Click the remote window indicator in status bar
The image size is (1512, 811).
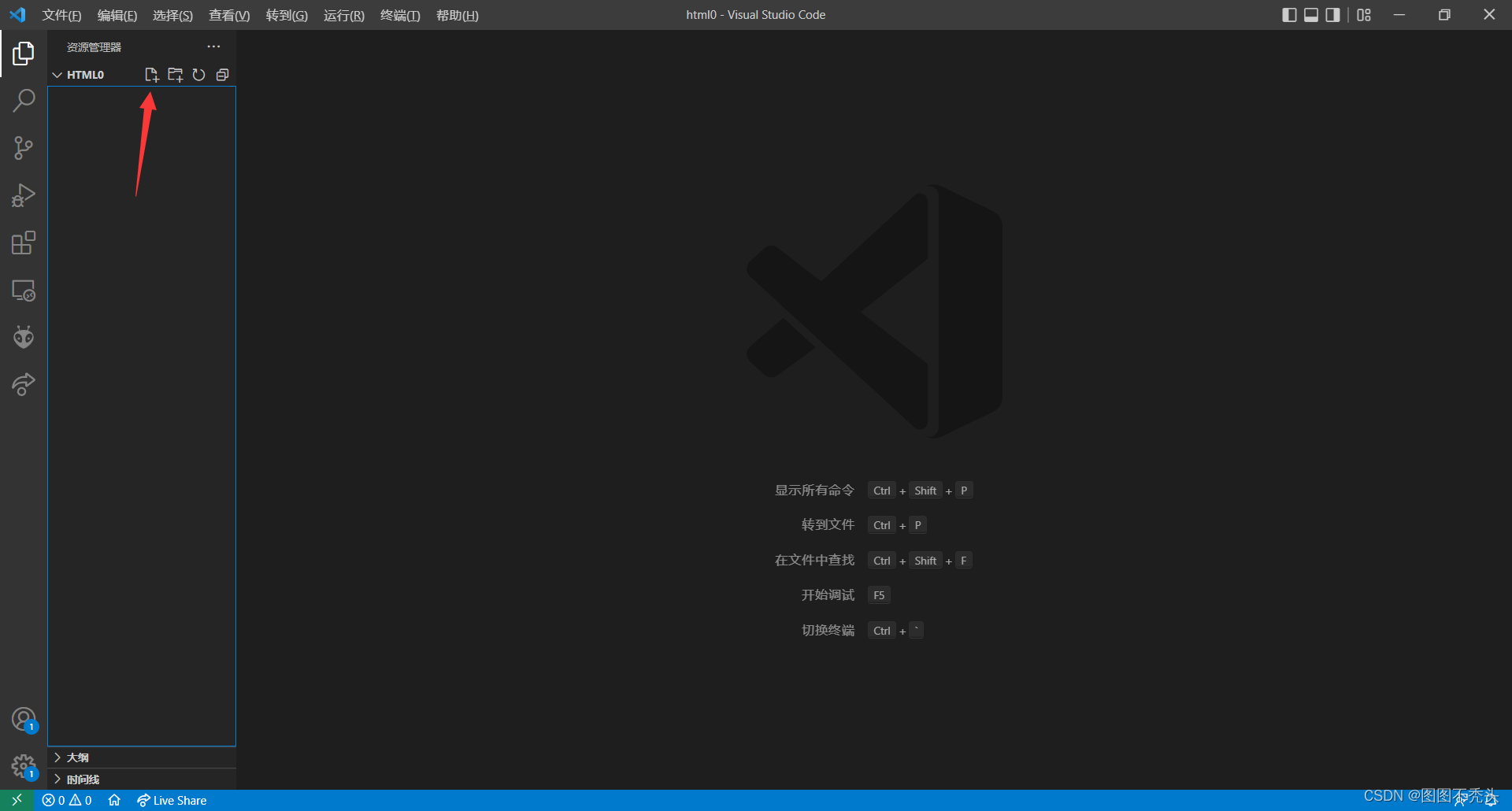(x=17, y=800)
